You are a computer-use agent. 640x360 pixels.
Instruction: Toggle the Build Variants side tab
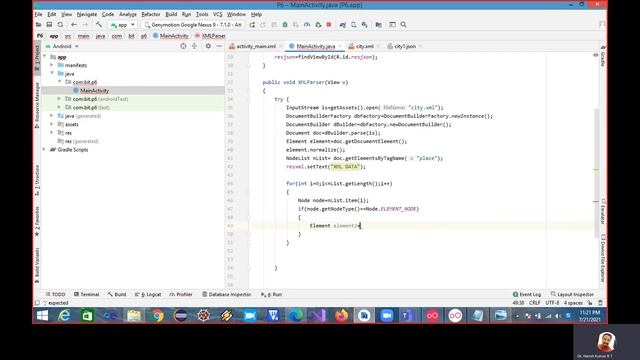click(37, 265)
